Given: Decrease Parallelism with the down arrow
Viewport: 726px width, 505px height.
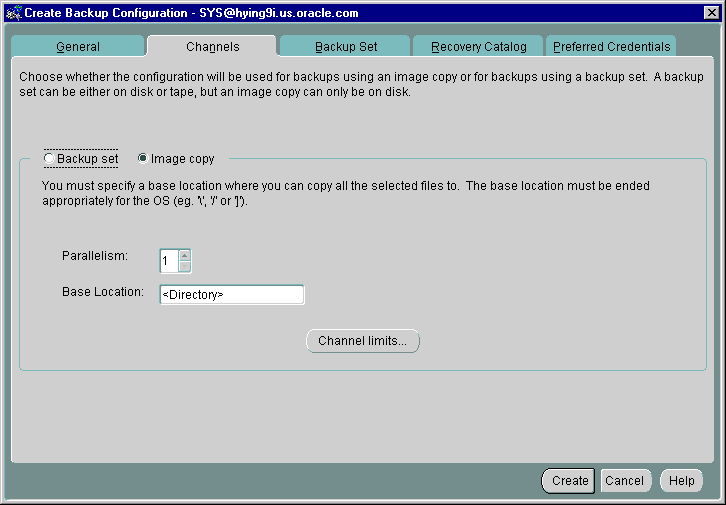Looking at the screenshot, I should pyautogui.click(x=184, y=266).
